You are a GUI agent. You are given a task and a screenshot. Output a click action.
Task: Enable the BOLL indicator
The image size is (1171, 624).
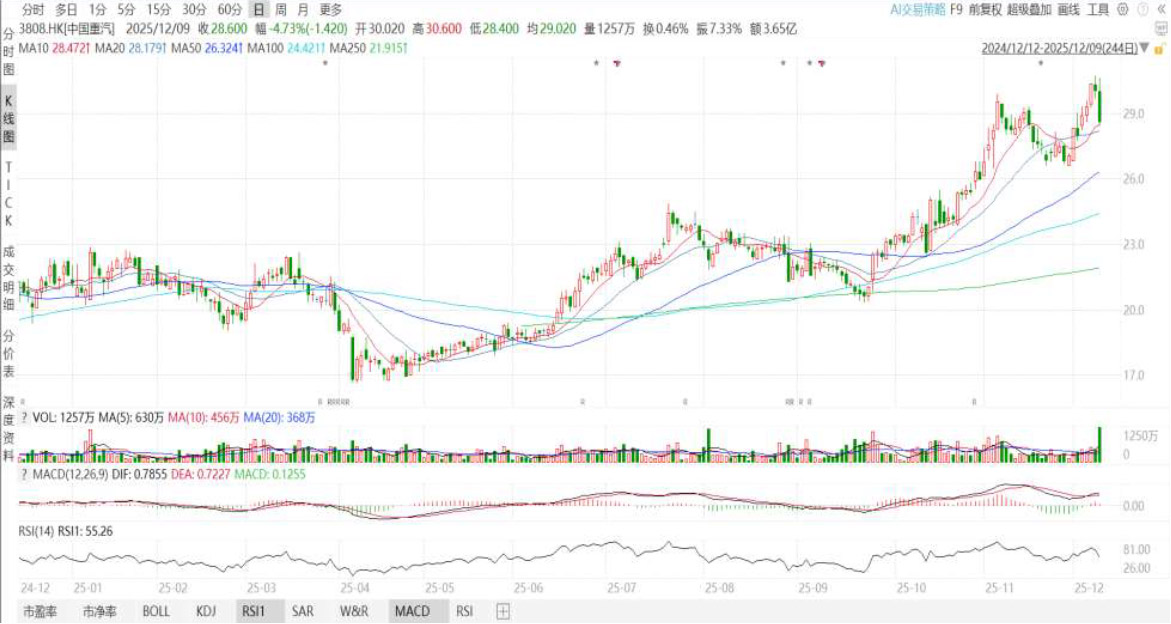click(156, 610)
